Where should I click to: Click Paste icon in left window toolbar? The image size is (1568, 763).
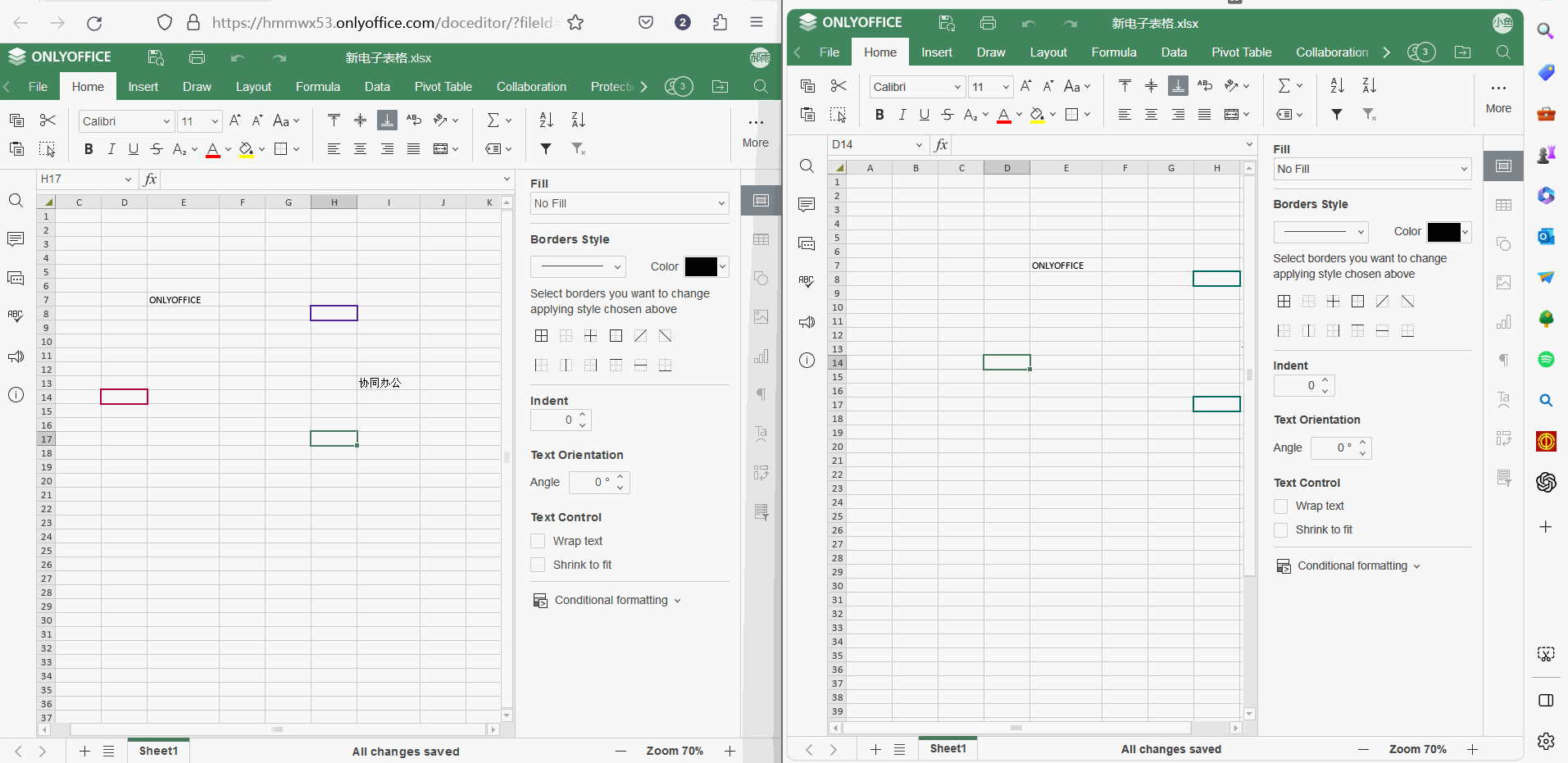(x=16, y=148)
